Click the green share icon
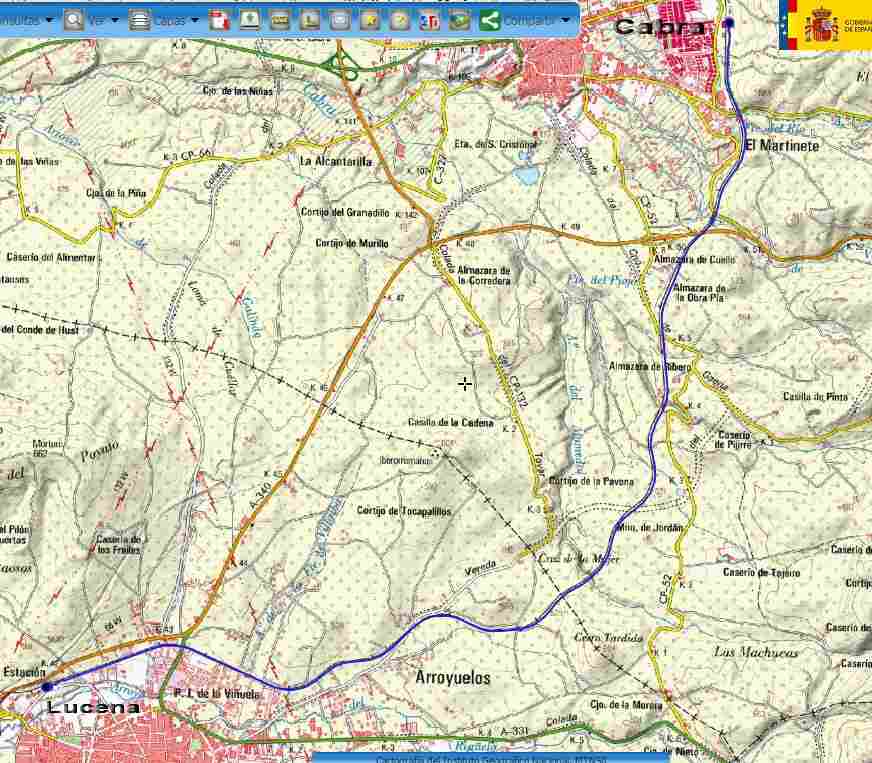The height and width of the screenshot is (763, 872). 489,20
